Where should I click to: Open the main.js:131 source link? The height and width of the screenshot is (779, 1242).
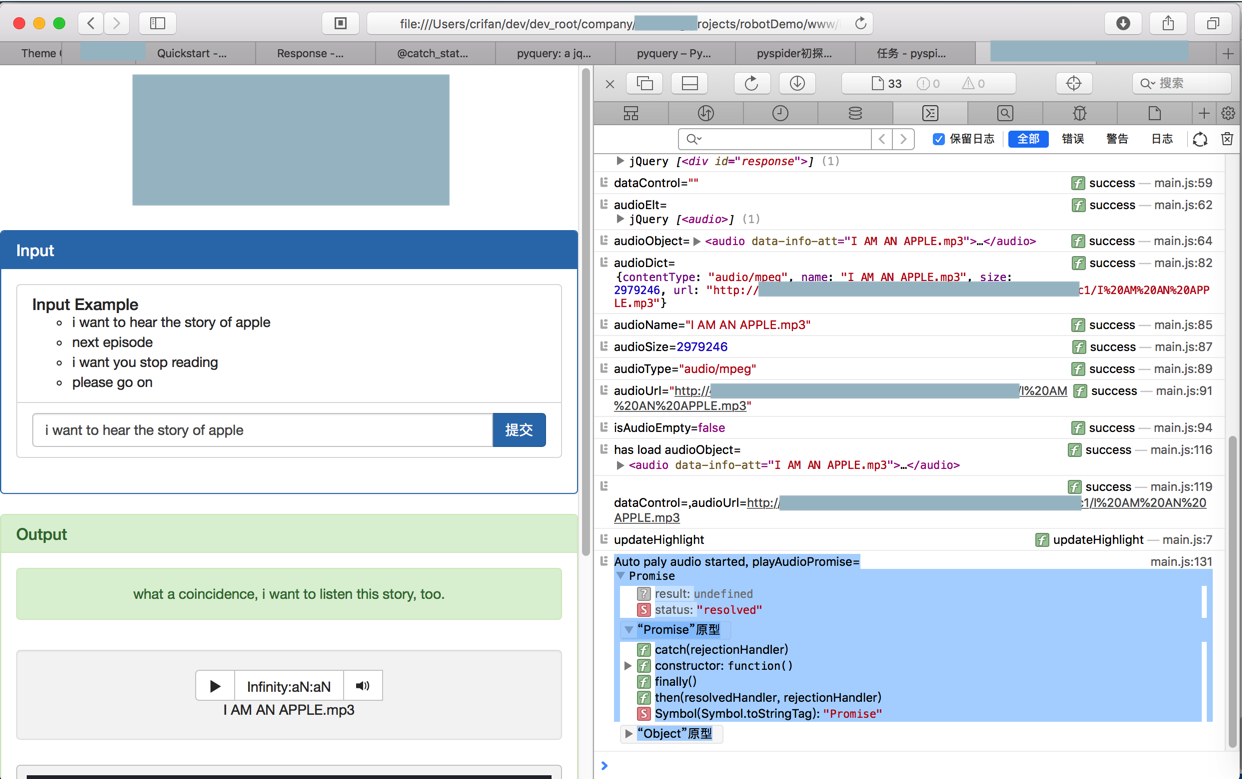(1180, 562)
